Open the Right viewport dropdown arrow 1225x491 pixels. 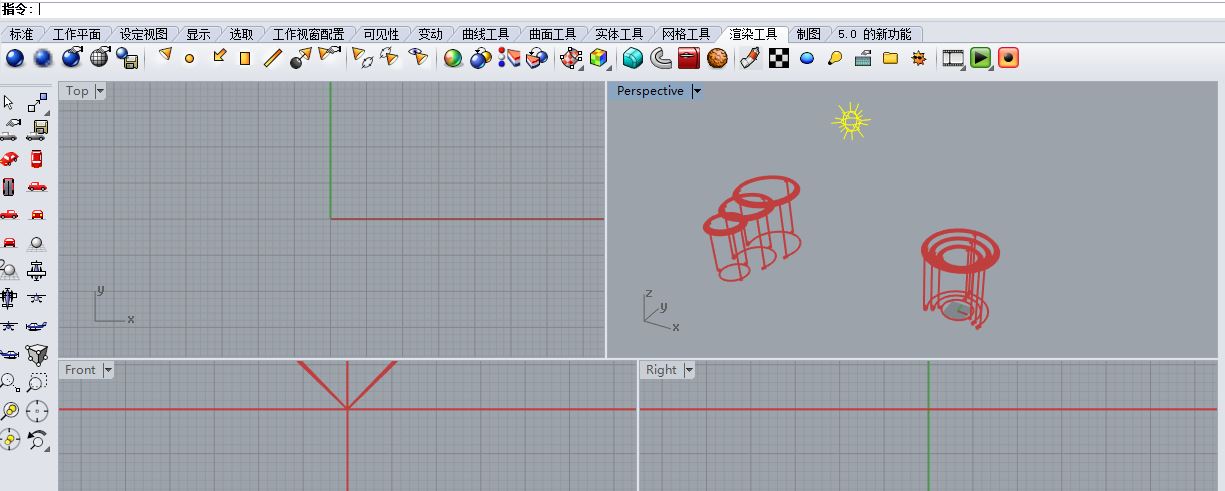tap(689, 370)
